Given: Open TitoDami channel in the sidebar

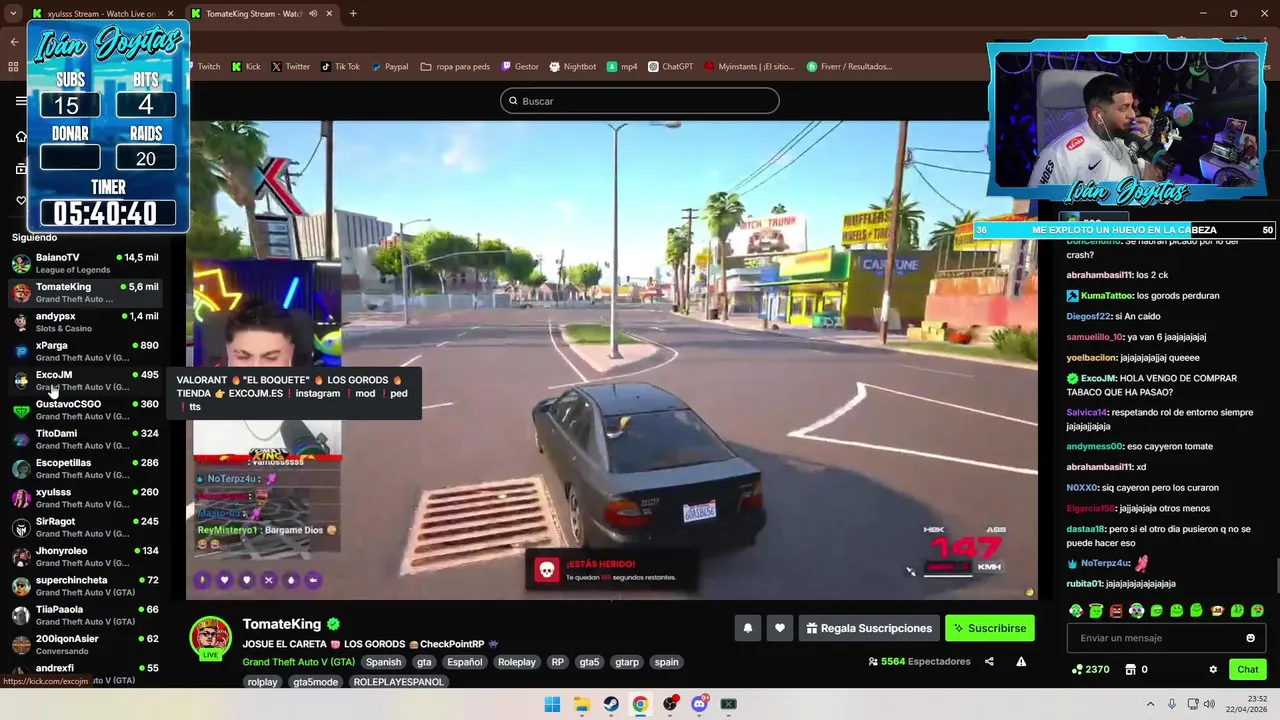Looking at the screenshot, I should 85,439.
